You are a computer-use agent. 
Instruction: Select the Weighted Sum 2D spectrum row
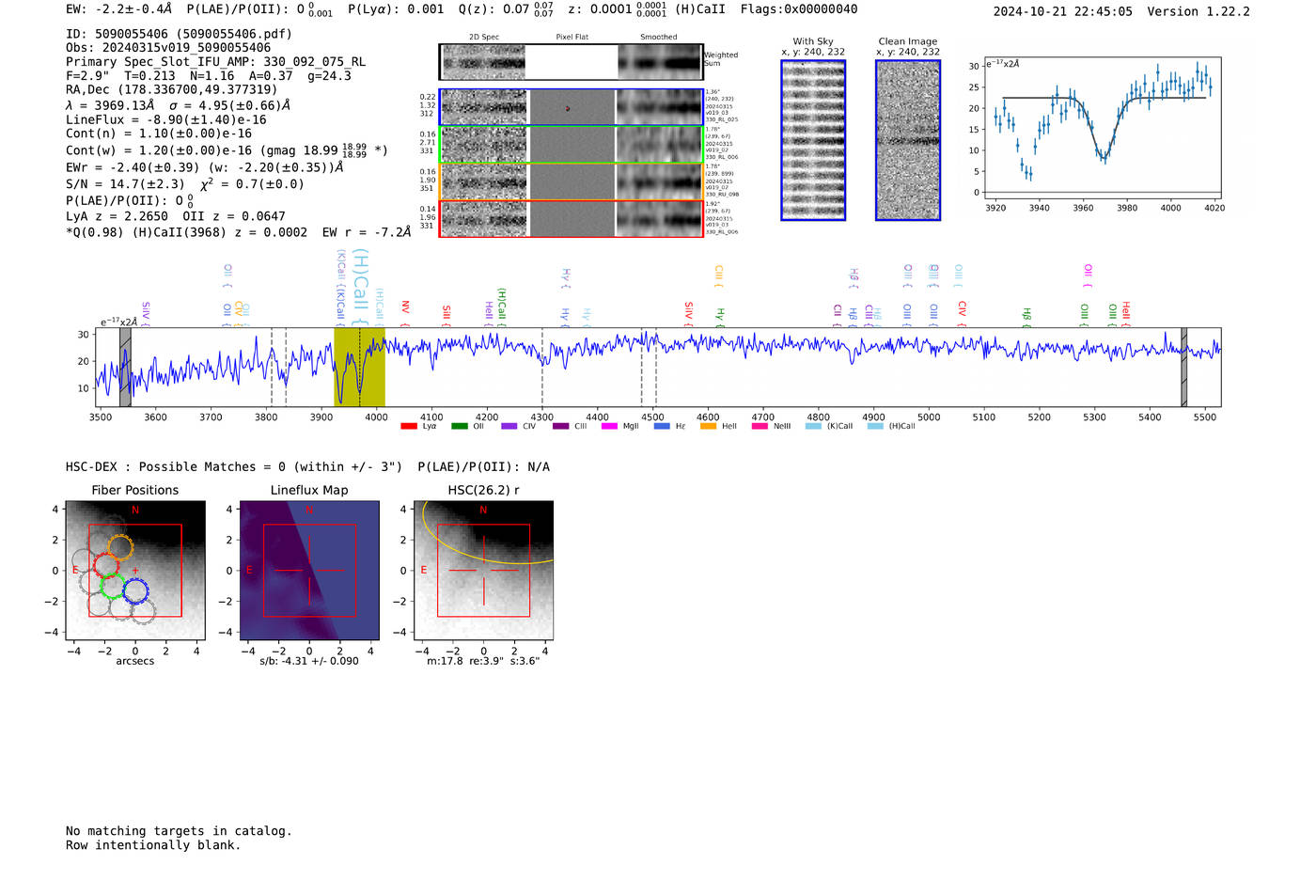click(571, 62)
